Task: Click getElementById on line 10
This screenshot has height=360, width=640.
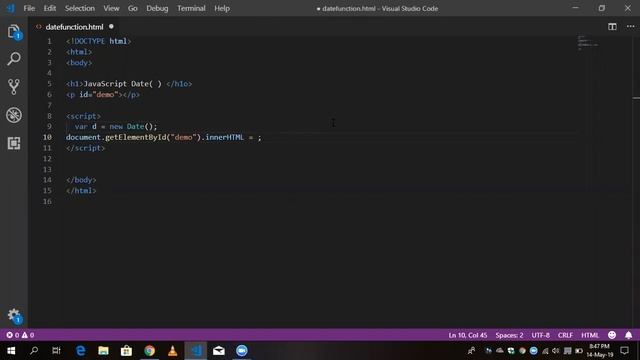Action: (136, 137)
